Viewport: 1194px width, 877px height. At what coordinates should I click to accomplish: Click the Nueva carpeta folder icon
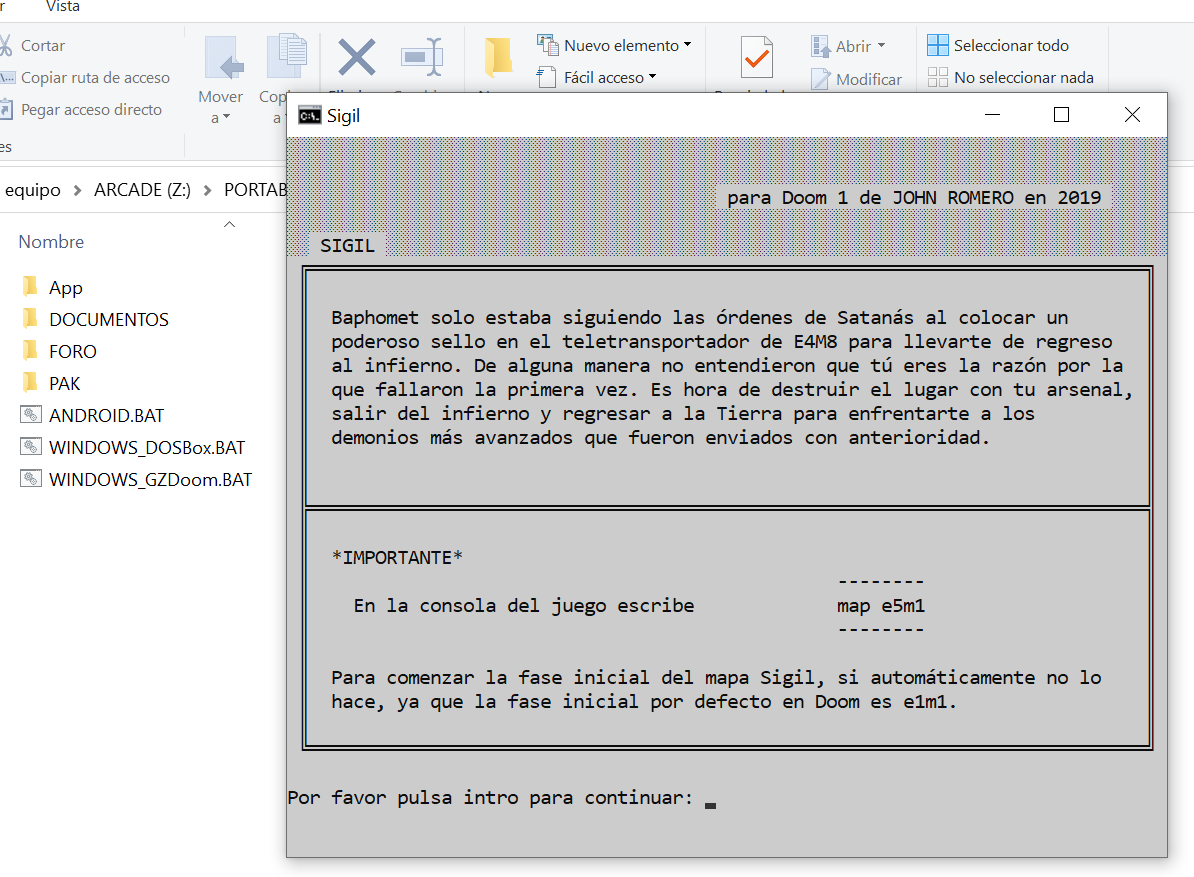pos(499,58)
